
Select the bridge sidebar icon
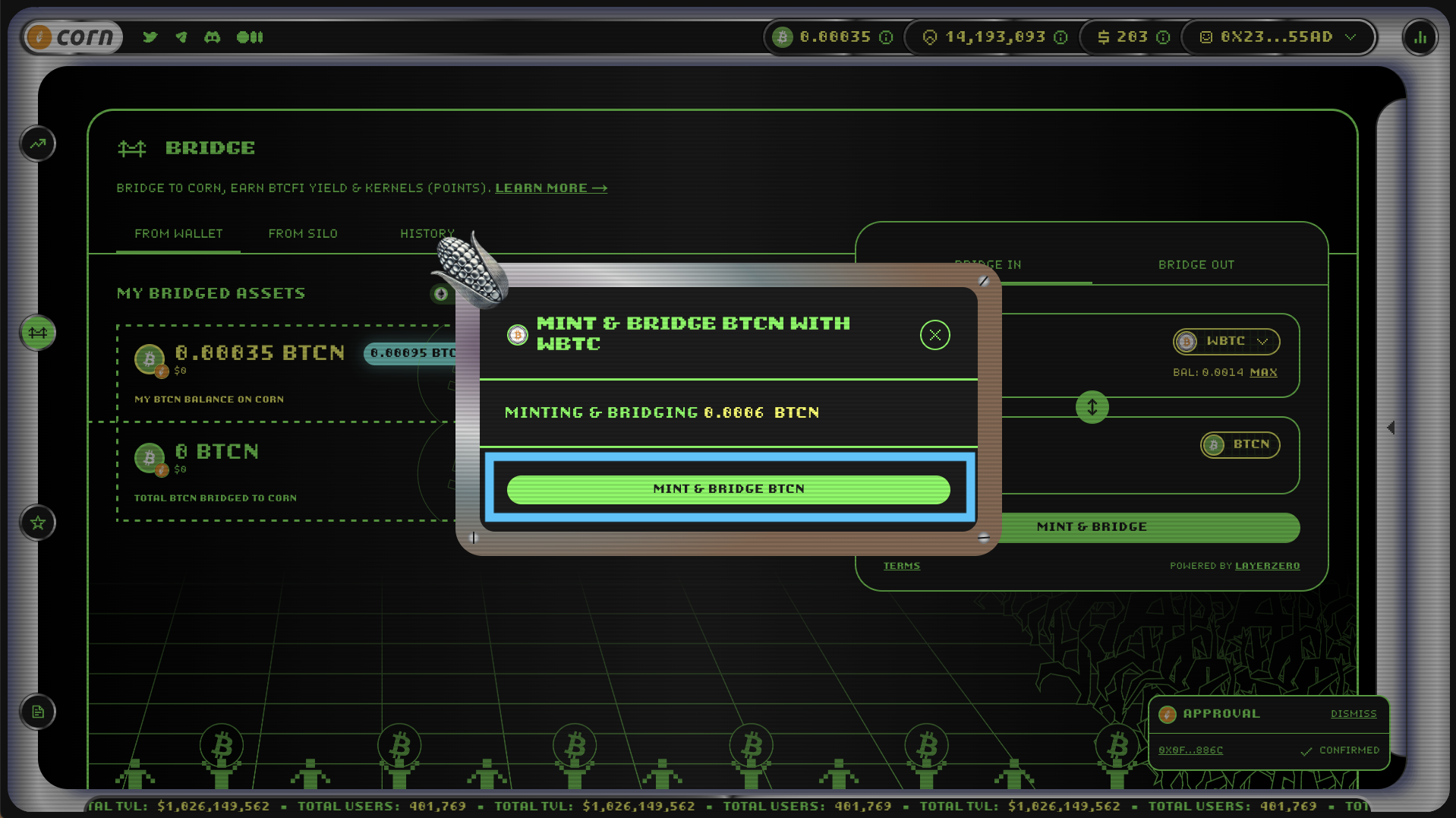pyautogui.click(x=38, y=333)
